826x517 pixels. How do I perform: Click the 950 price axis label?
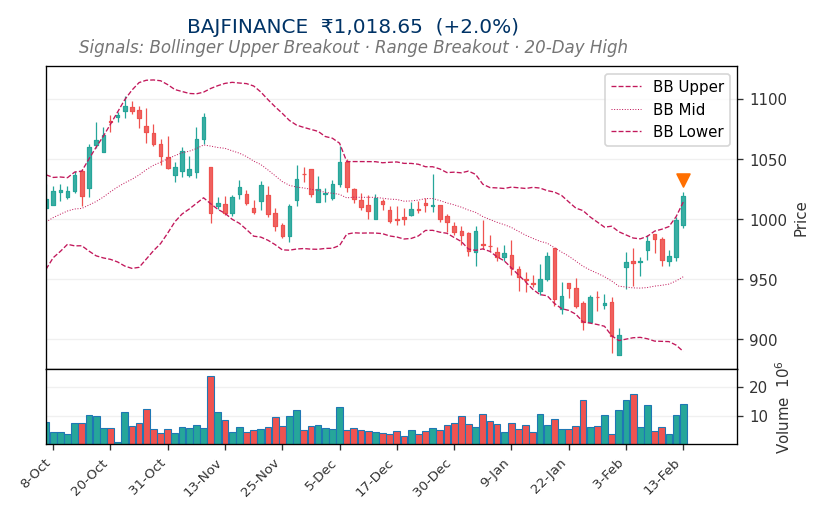[763, 280]
